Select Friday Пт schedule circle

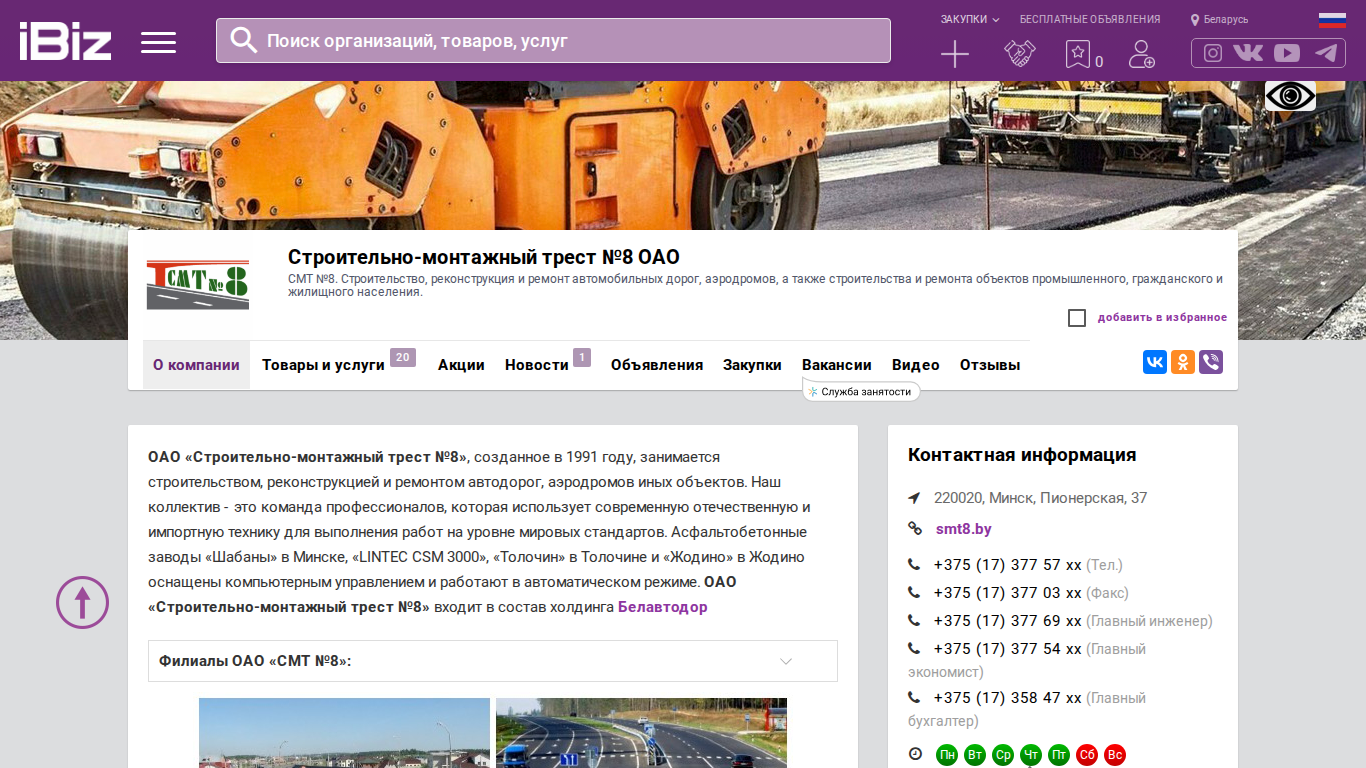[x=1059, y=755]
